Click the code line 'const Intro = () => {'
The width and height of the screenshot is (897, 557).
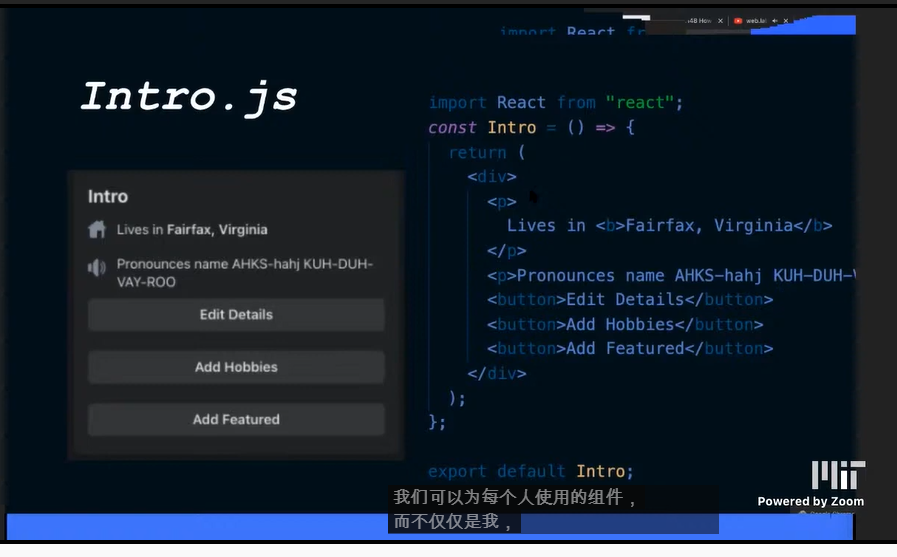pos(531,128)
